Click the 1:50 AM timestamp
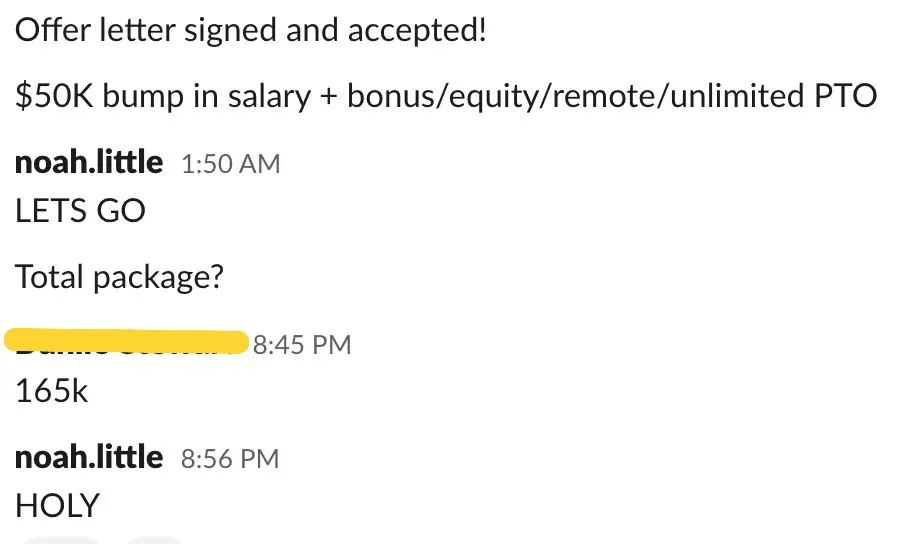This screenshot has width=912, height=544. [x=230, y=164]
